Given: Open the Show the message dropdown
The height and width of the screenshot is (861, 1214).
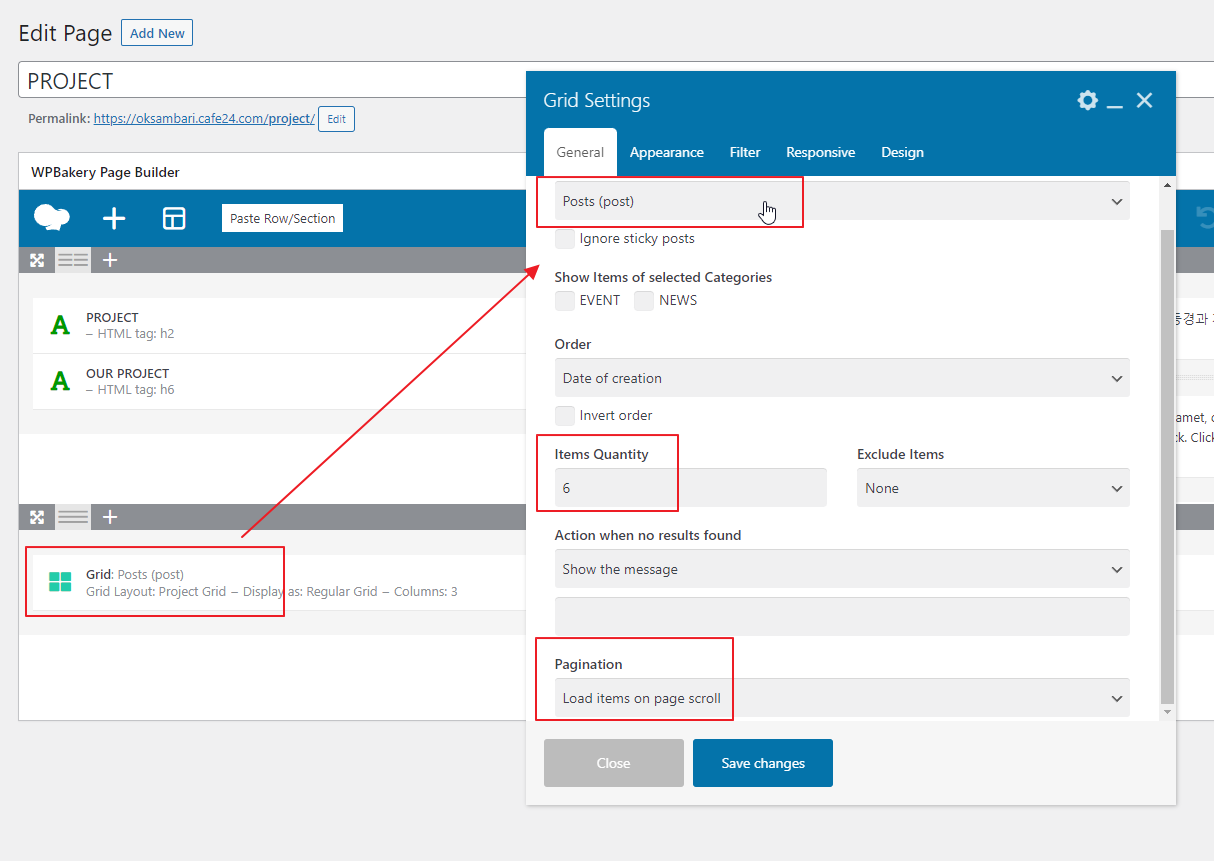Looking at the screenshot, I should (842, 569).
